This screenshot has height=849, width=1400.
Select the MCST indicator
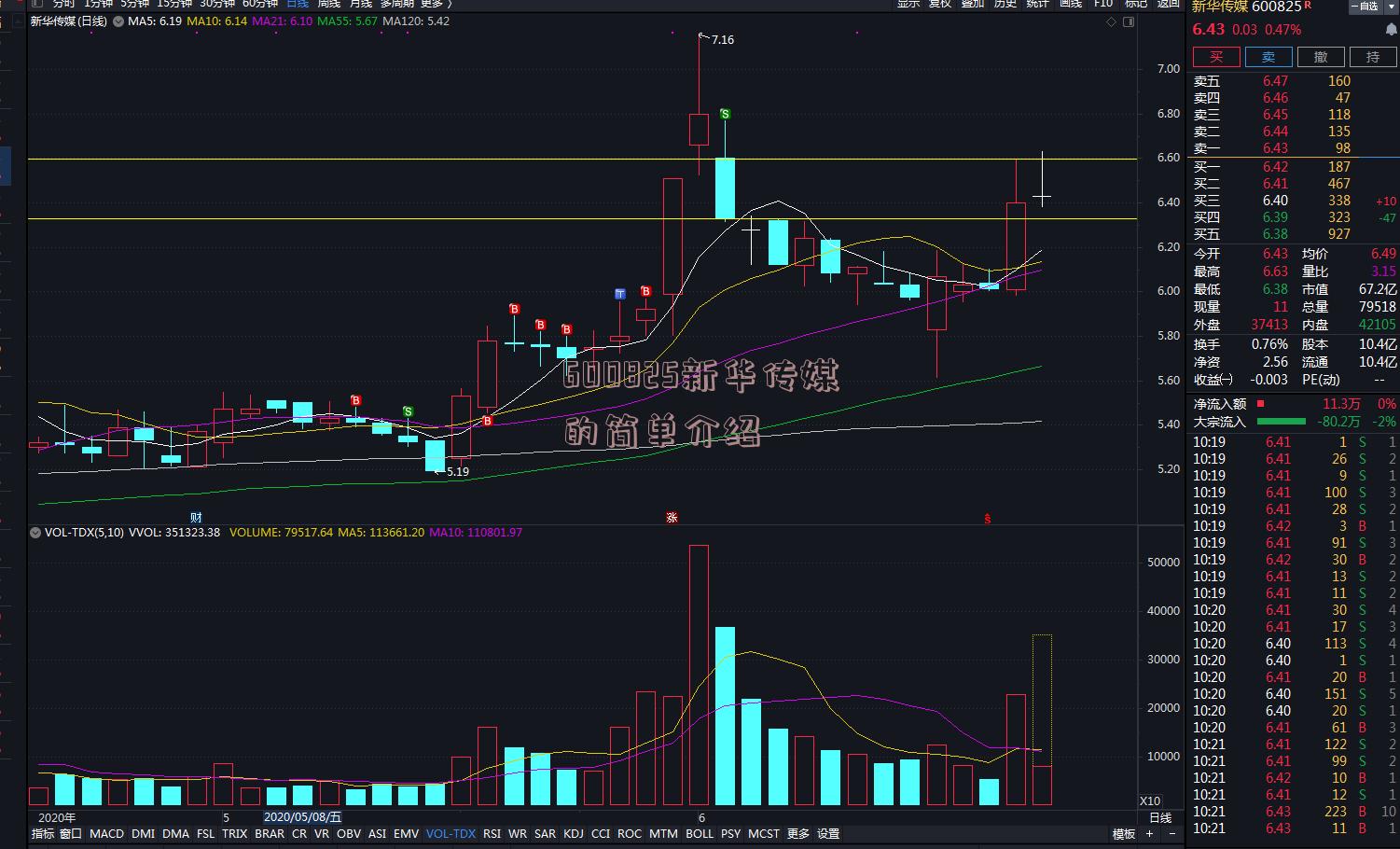pyautogui.click(x=763, y=834)
